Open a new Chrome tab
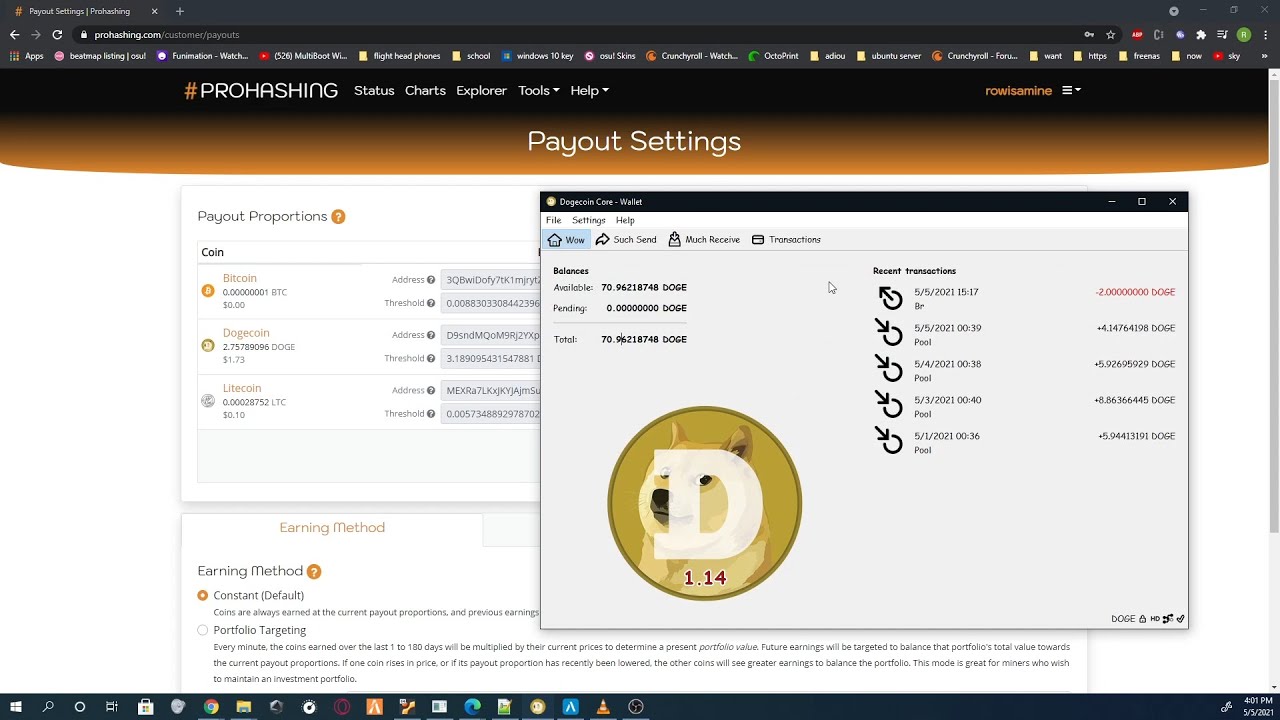 tap(180, 11)
